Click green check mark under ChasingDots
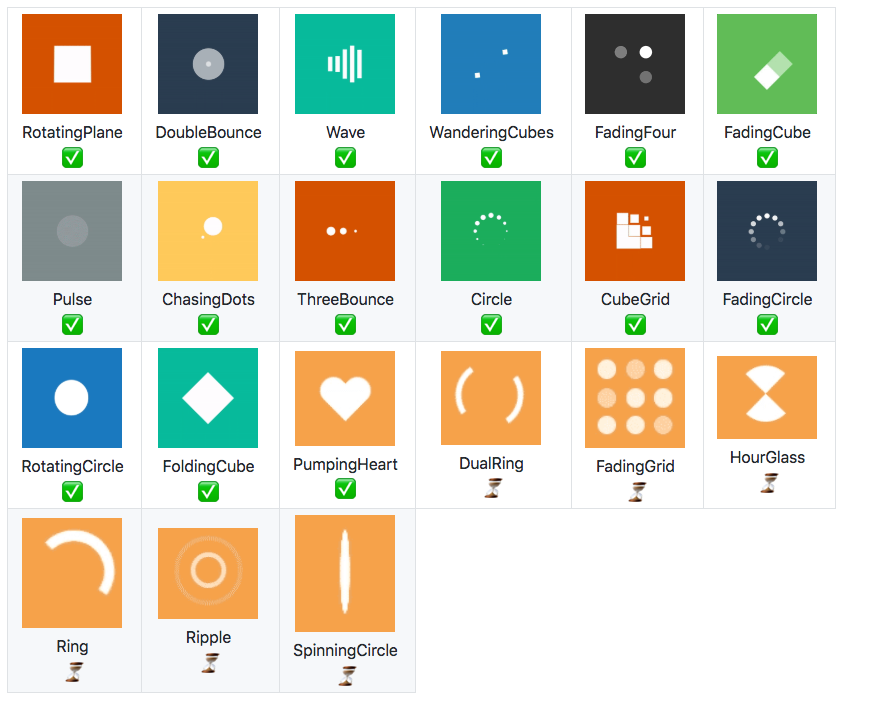 pyautogui.click(x=208, y=324)
